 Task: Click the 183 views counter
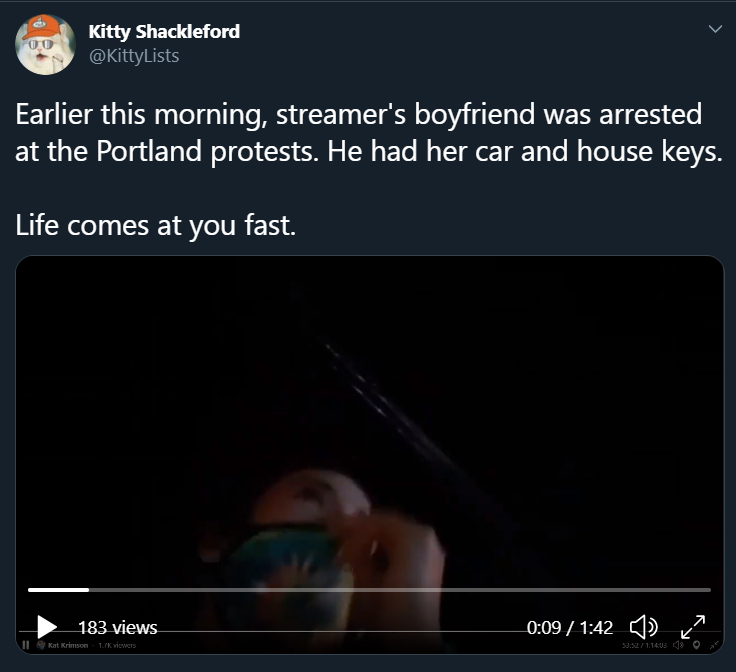tap(117, 627)
